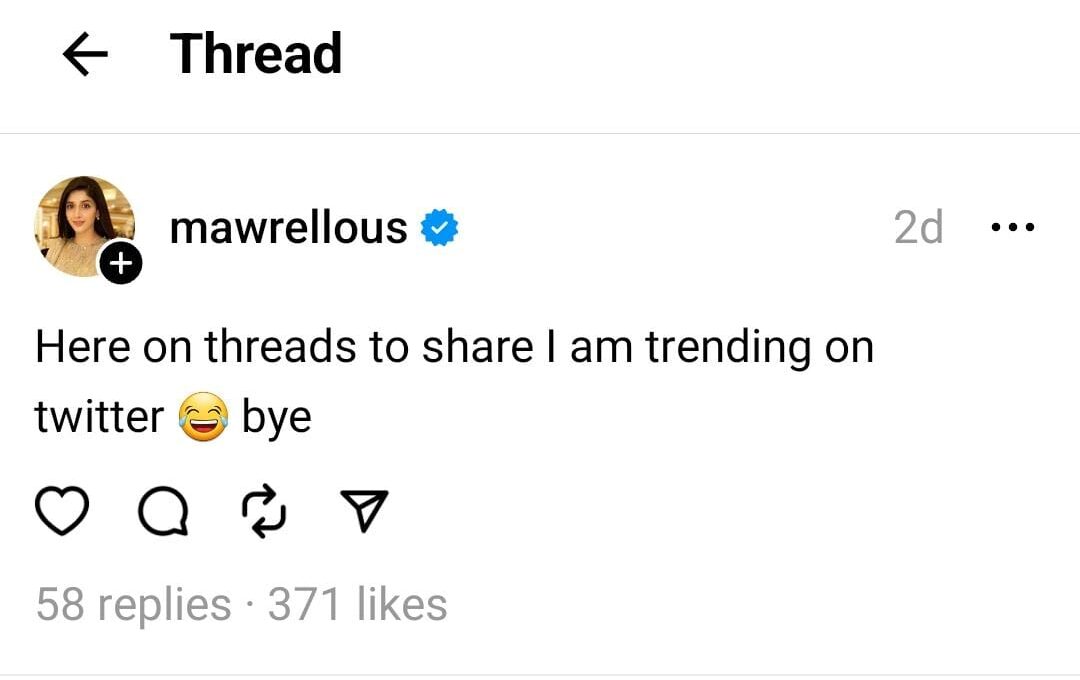The height and width of the screenshot is (680, 1080).
Task: Click the Thread page title
Action: pyautogui.click(x=256, y=54)
